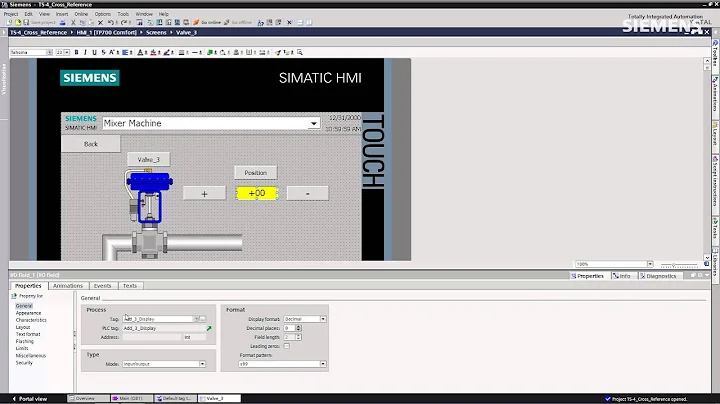The width and height of the screenshot is (720, 404).
Task: Open the Insert menu
Action: click(62, 14)
